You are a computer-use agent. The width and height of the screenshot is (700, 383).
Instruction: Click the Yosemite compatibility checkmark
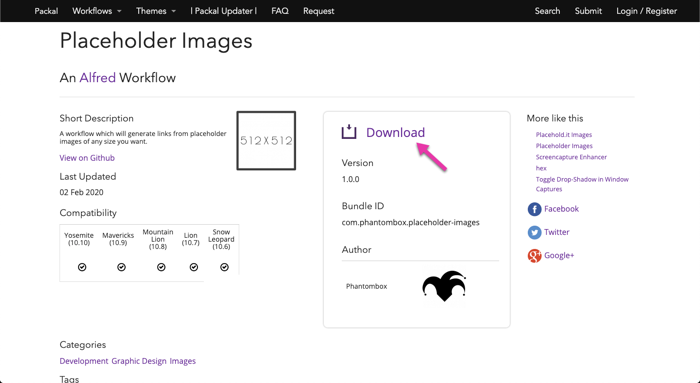point(82,267)
